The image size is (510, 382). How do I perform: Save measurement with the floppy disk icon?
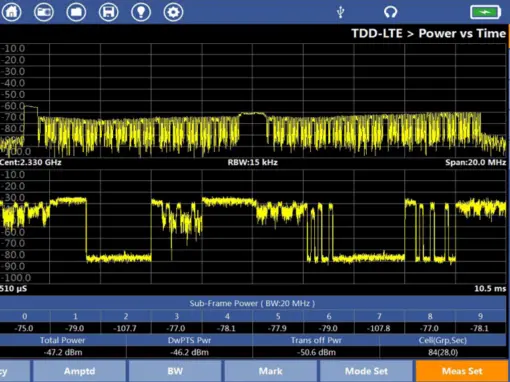click(109, 12)
